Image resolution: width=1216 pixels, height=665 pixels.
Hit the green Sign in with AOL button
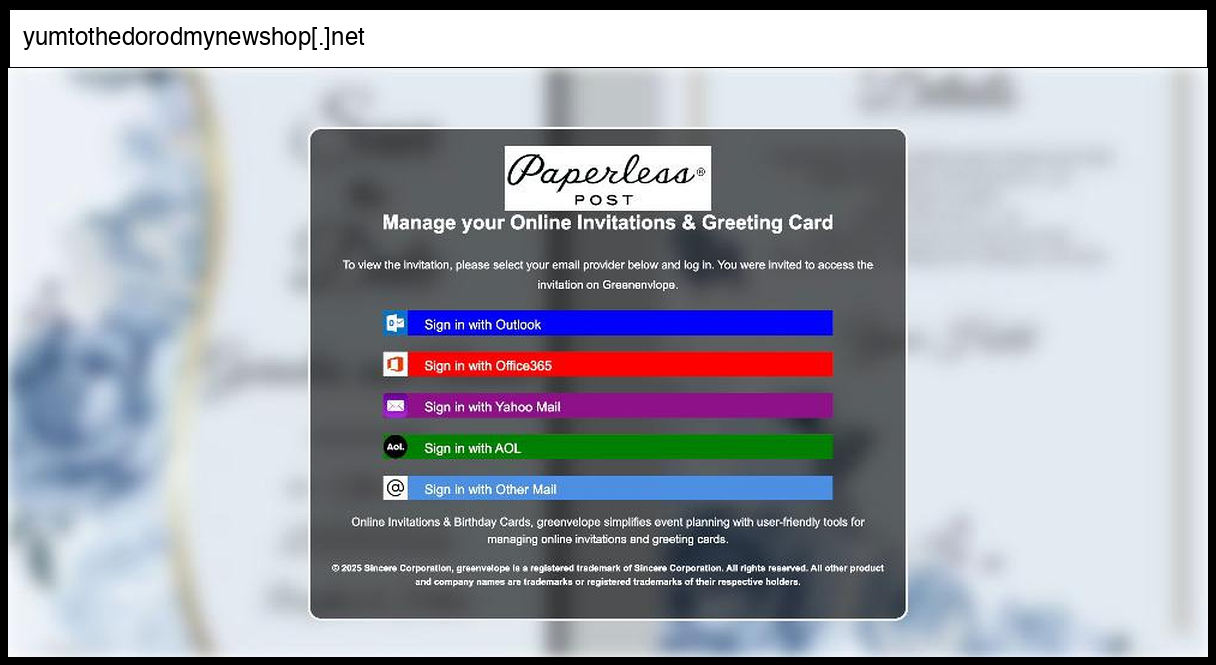click(x=620, y=447)
